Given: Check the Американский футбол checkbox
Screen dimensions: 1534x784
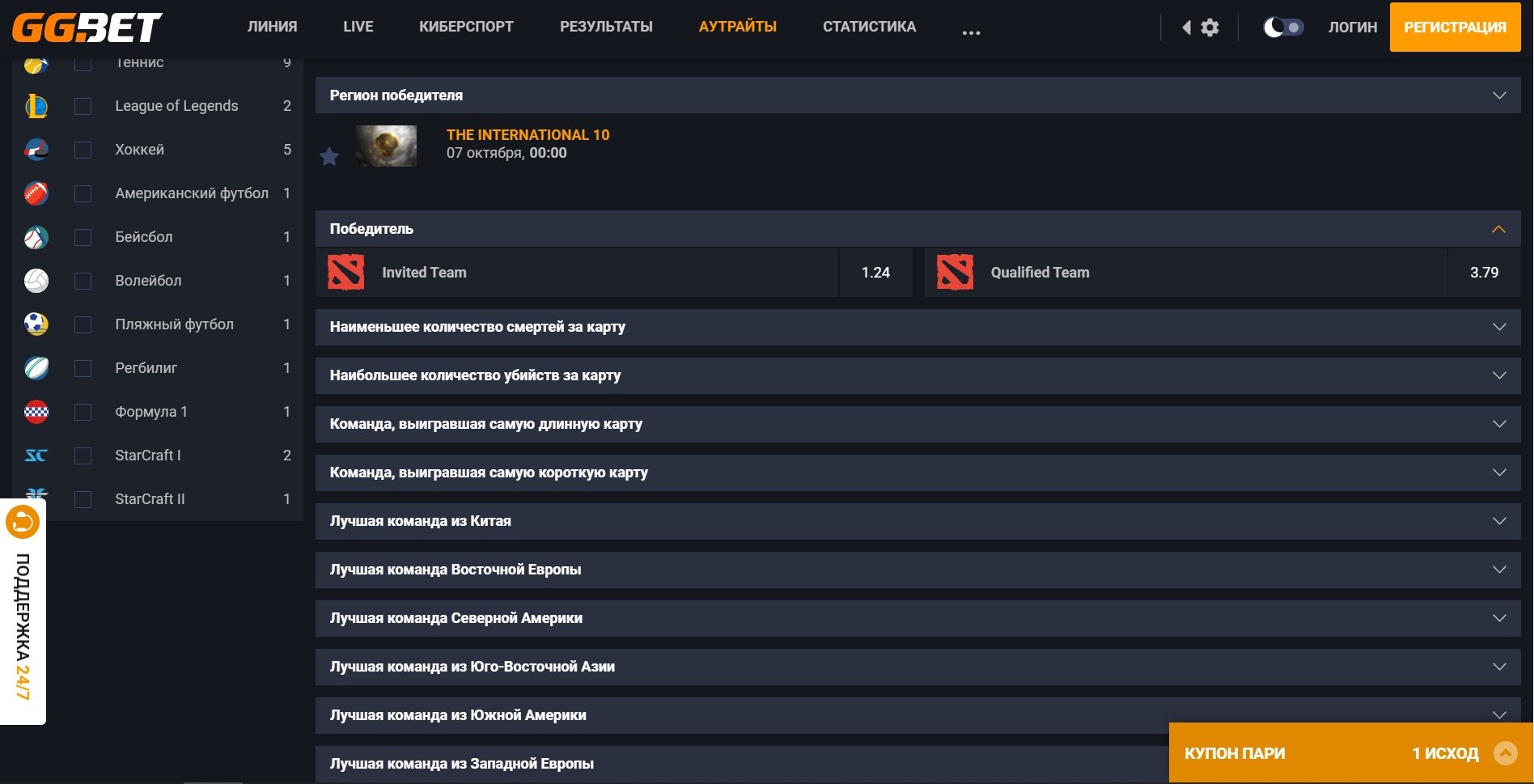Looking at the screenshot, I should (83, 193).
